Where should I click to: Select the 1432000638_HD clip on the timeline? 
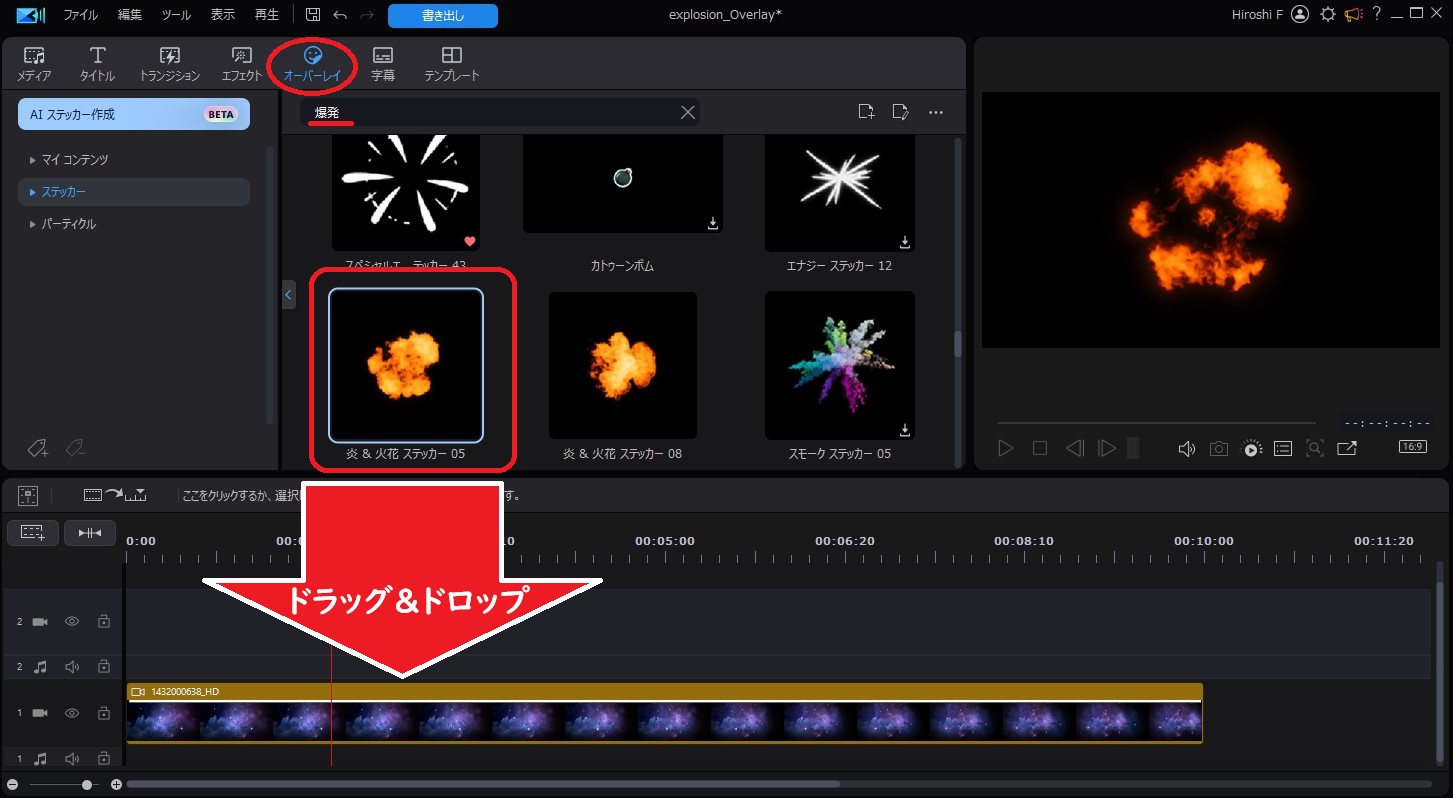(665, 713)
